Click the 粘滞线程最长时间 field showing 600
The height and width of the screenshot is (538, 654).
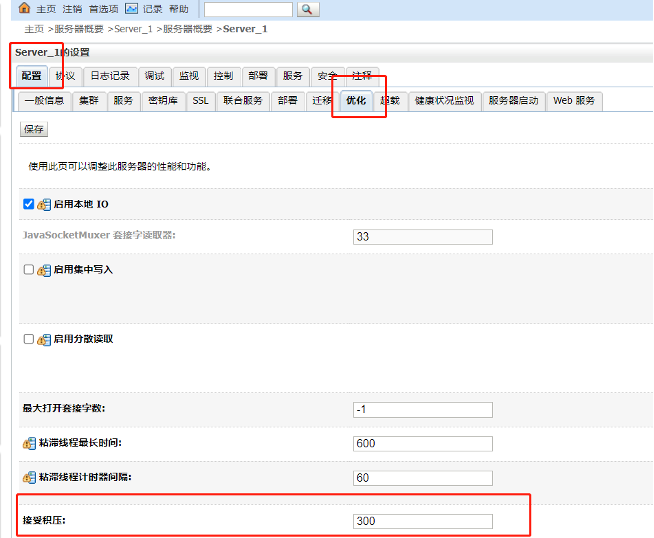(423, 444)
